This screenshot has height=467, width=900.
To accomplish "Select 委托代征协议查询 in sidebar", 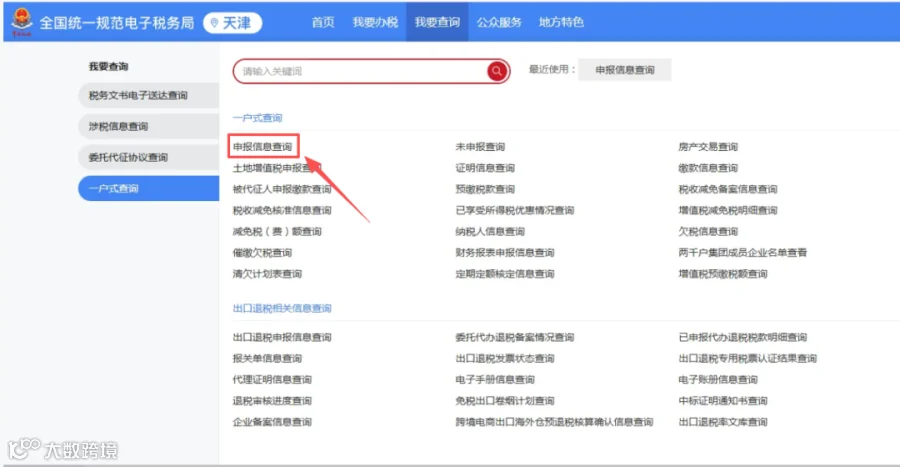I will tap(149, 157).
